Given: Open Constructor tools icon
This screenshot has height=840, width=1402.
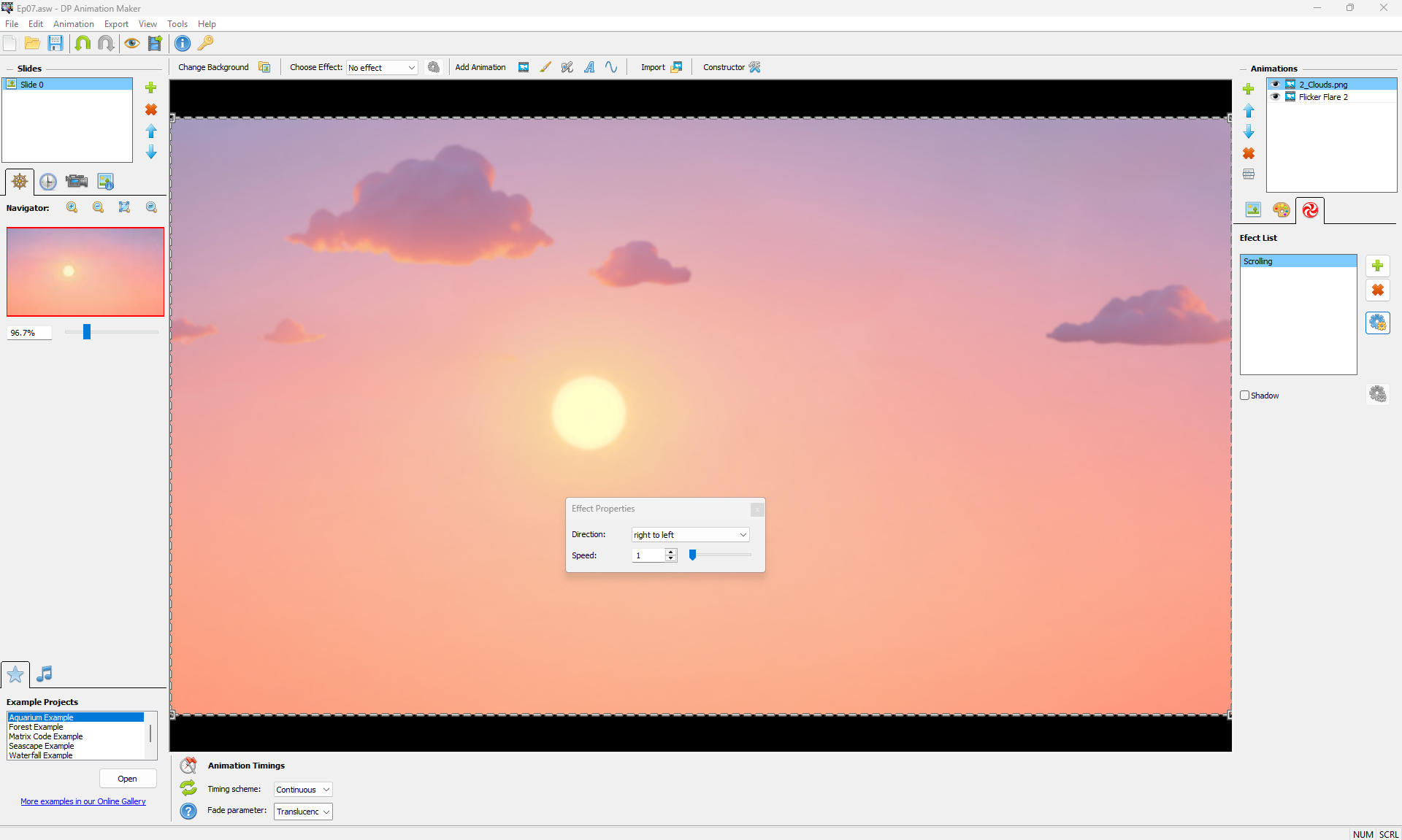Looking at the screenshot, I should pyautogui.click(x=754, y=67).
